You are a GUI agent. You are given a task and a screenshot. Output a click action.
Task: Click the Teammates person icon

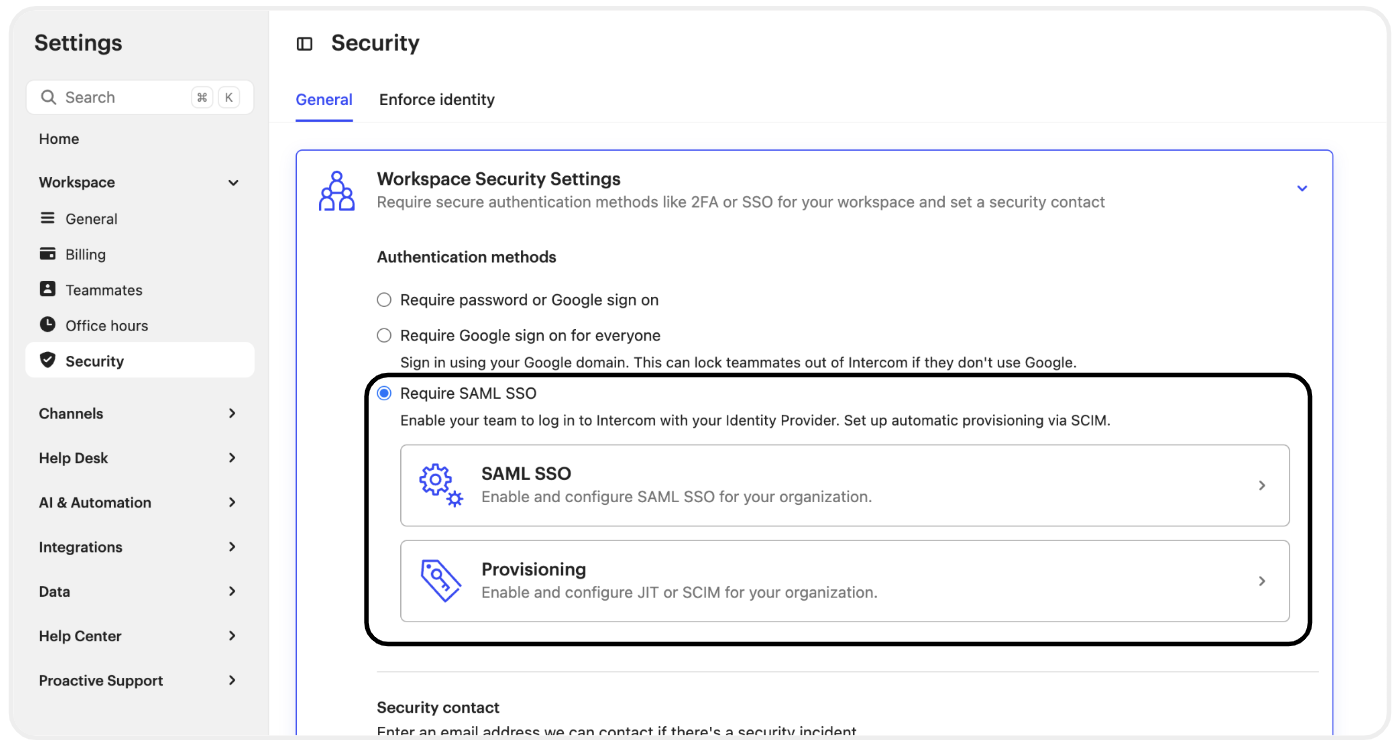click(x=47, y=289)
